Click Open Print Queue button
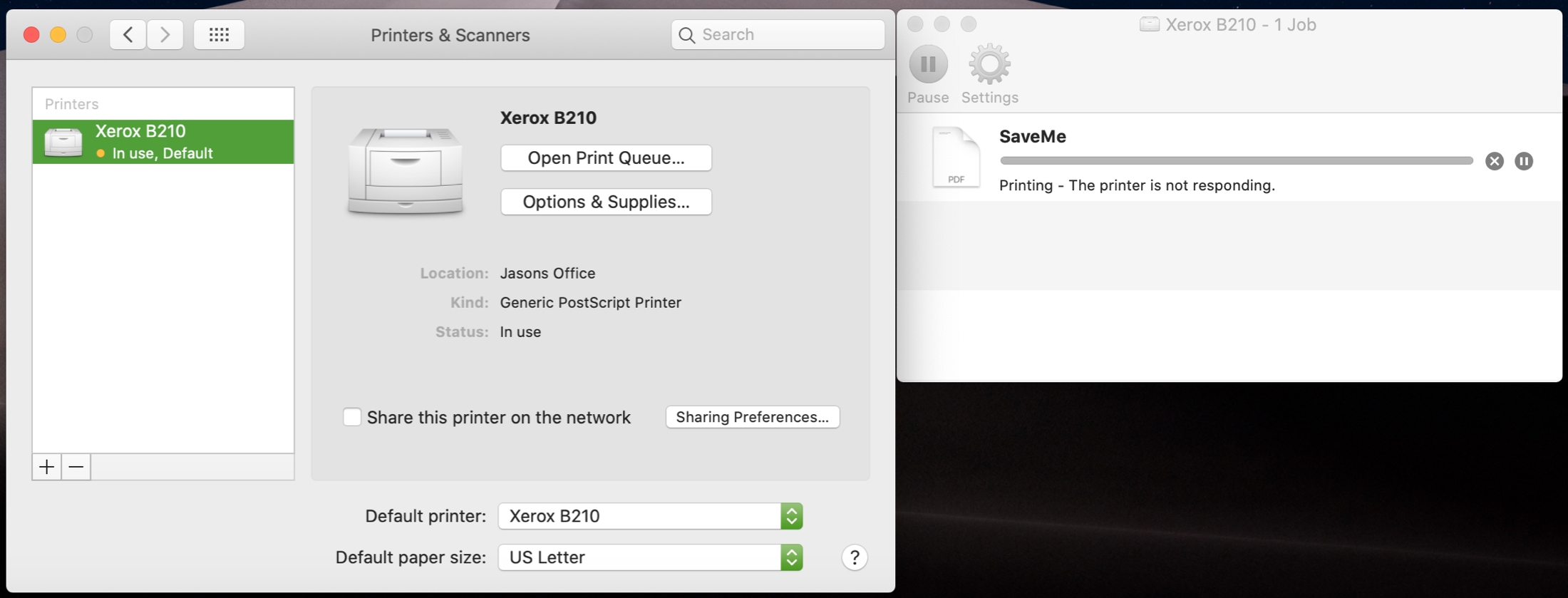 coord(606,158)
